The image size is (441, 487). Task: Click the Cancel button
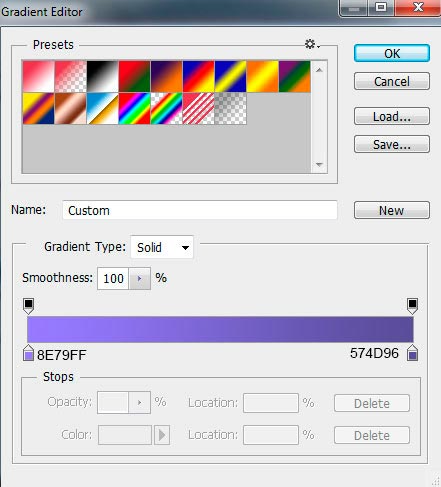point(392,81)
